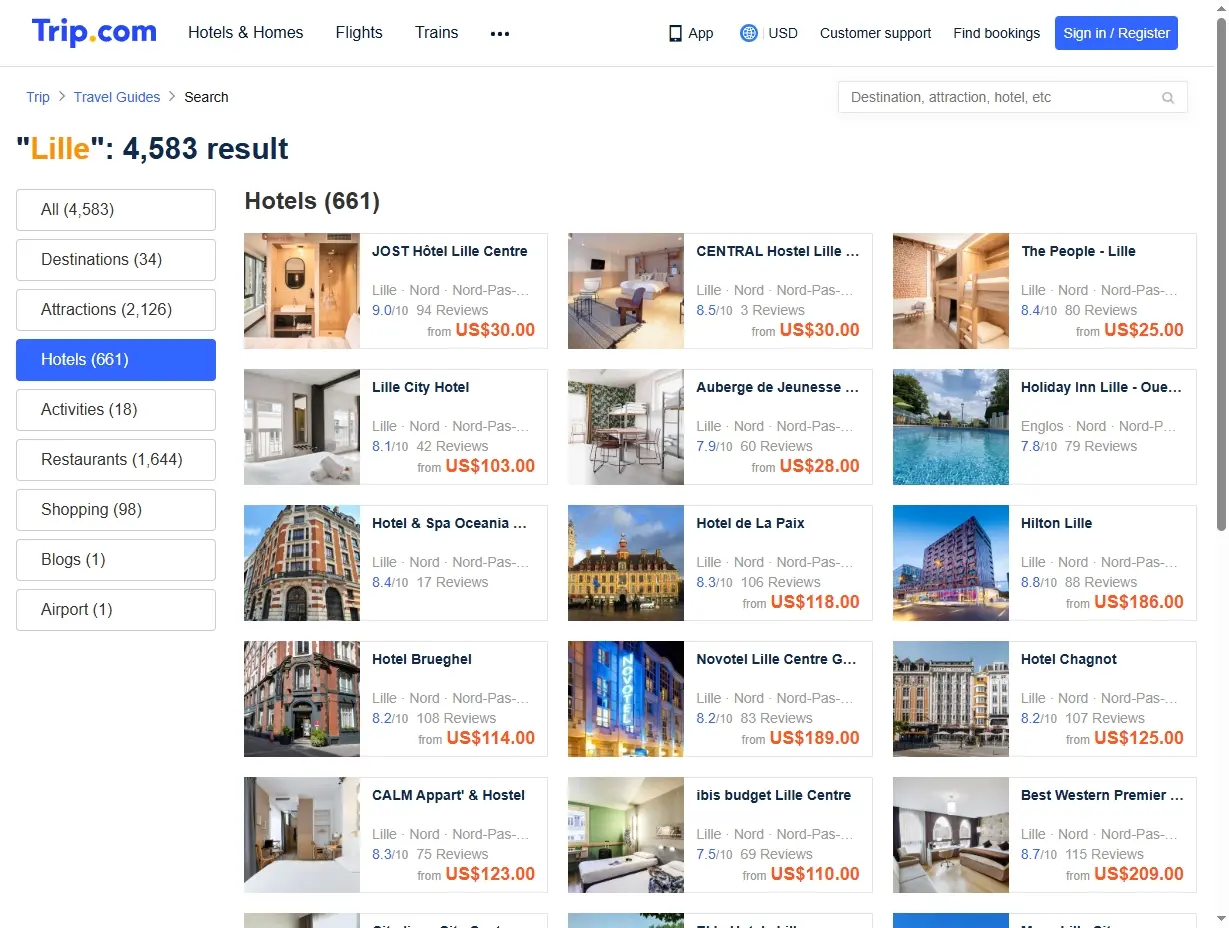Click The People - Lille title
This screenshot has width=1229, height=928.
point(1078,251)
